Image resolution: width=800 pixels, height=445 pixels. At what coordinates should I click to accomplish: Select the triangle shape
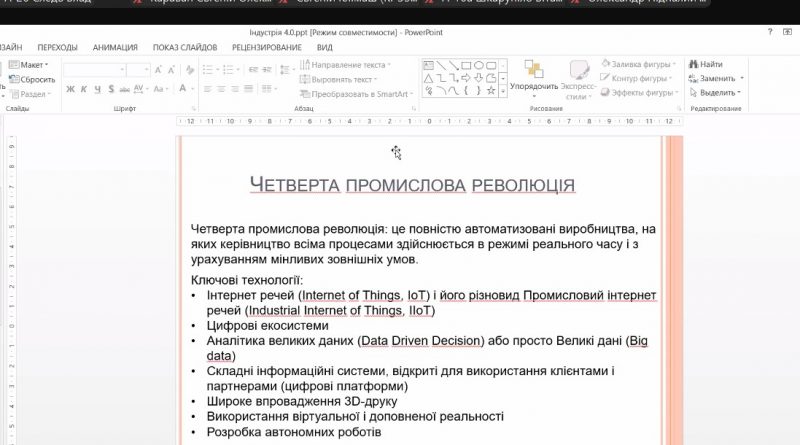429,78
